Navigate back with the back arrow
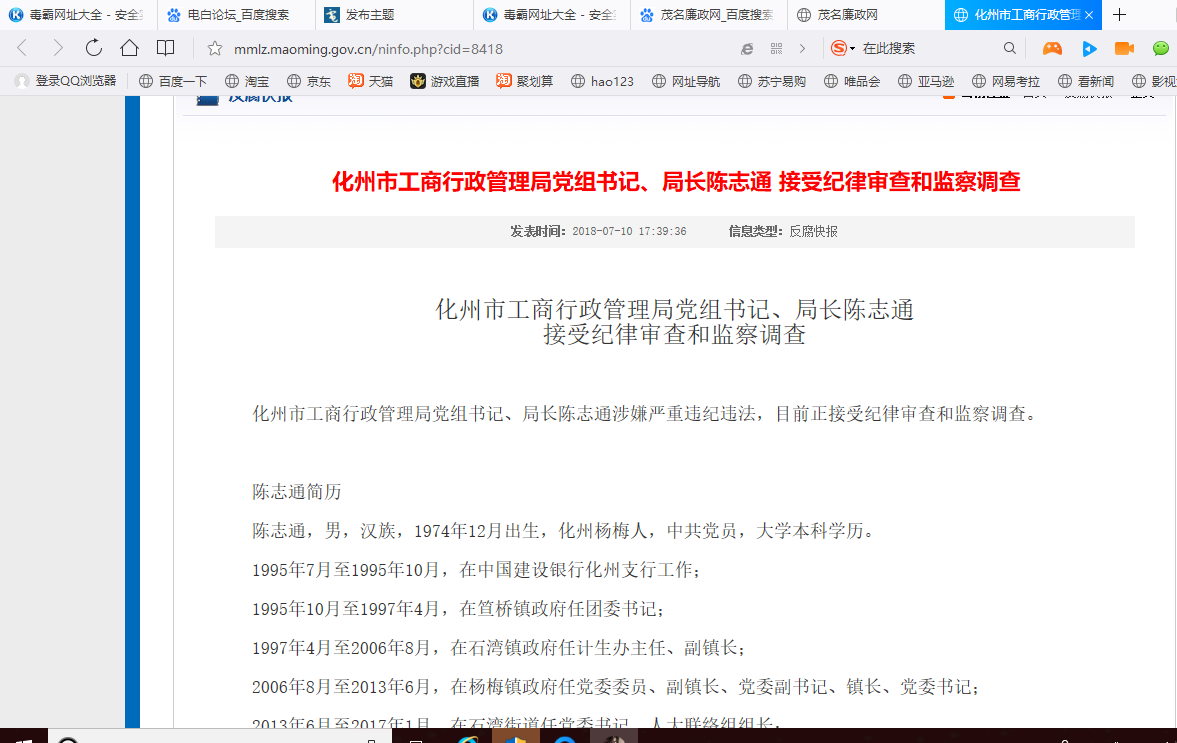1177x743 pixels. (x=22, y=48)
